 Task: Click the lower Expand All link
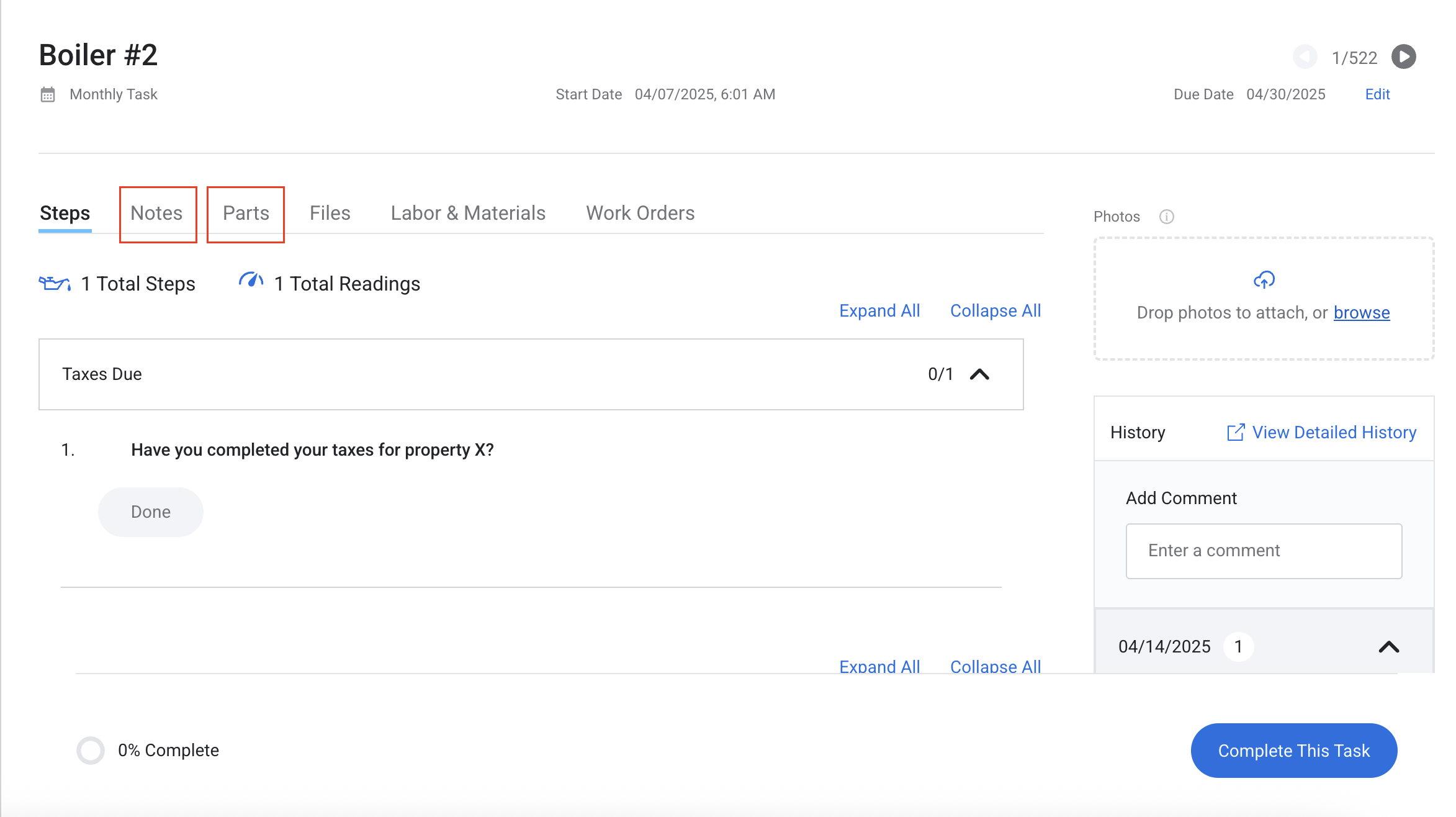(x=879, y=666)
